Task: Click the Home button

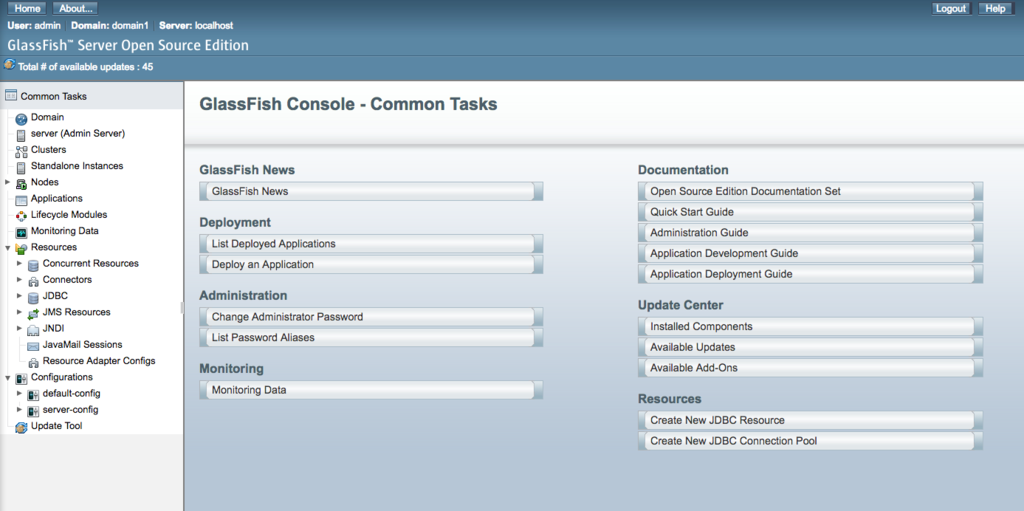Action: [27, 8]
